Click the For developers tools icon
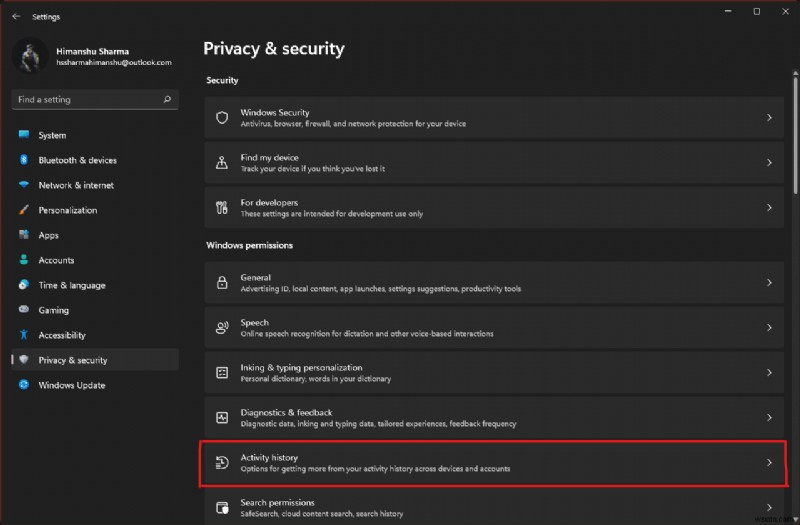This screenshot has height=525, width=800. 222,207
